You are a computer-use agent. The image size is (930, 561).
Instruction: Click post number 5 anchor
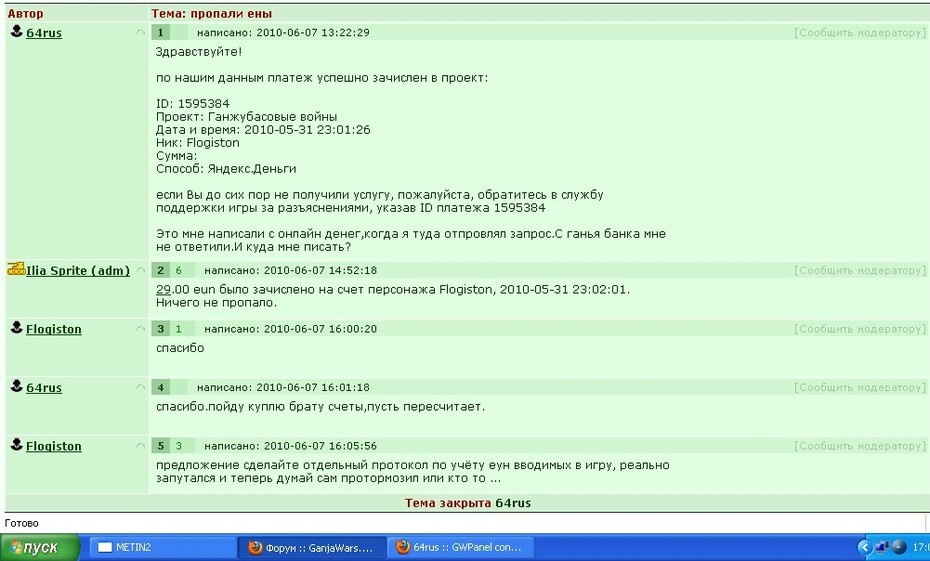tap(160, 445)
